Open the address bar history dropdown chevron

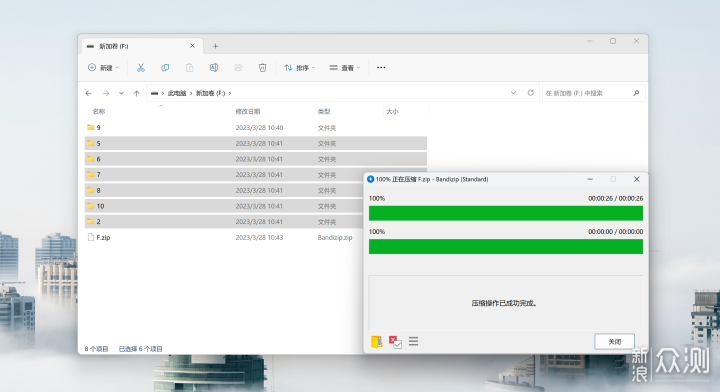[513, 93]
